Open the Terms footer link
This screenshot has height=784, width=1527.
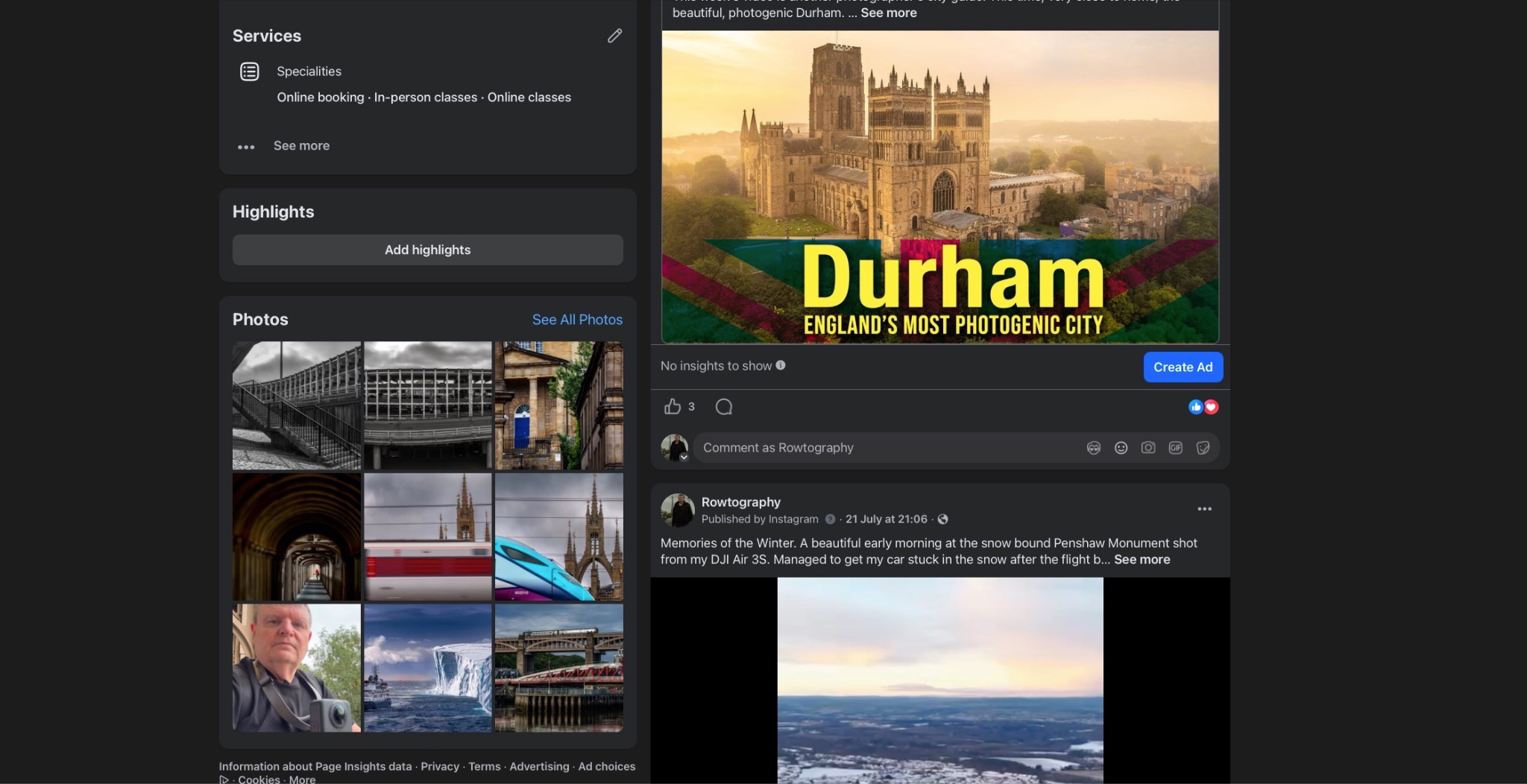tap(484, 766)
